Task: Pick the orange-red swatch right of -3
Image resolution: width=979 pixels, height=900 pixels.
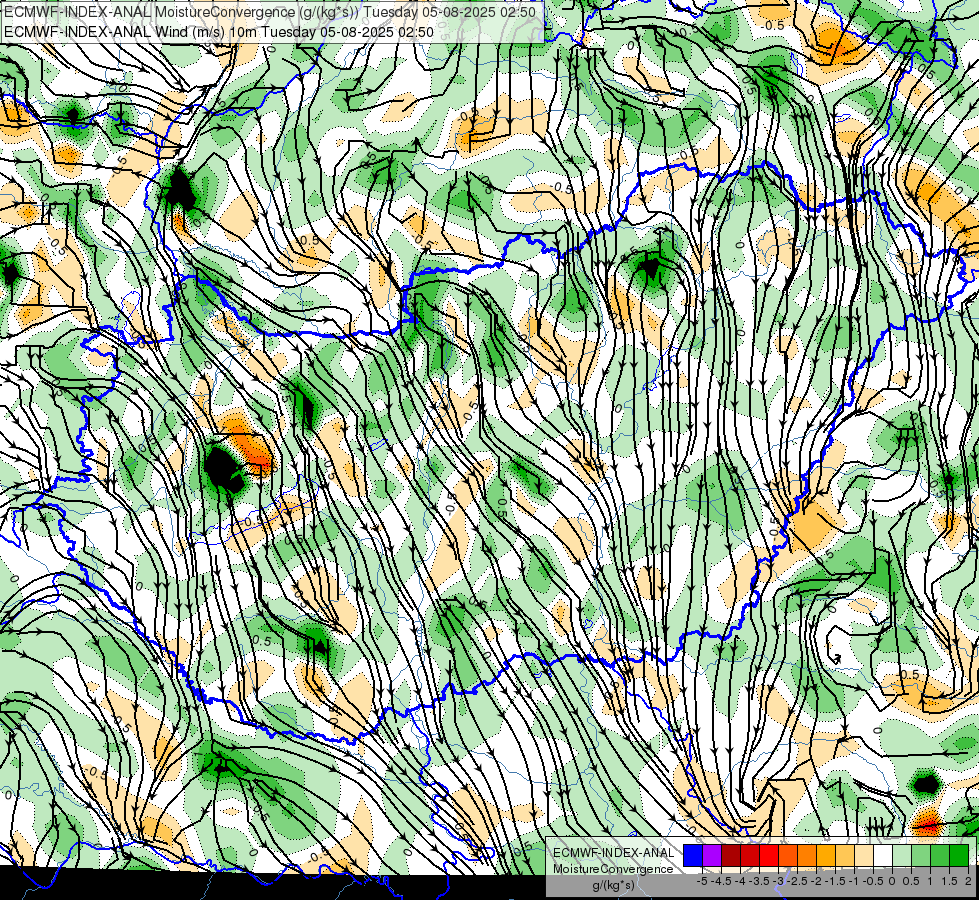Action: (789, 856)
